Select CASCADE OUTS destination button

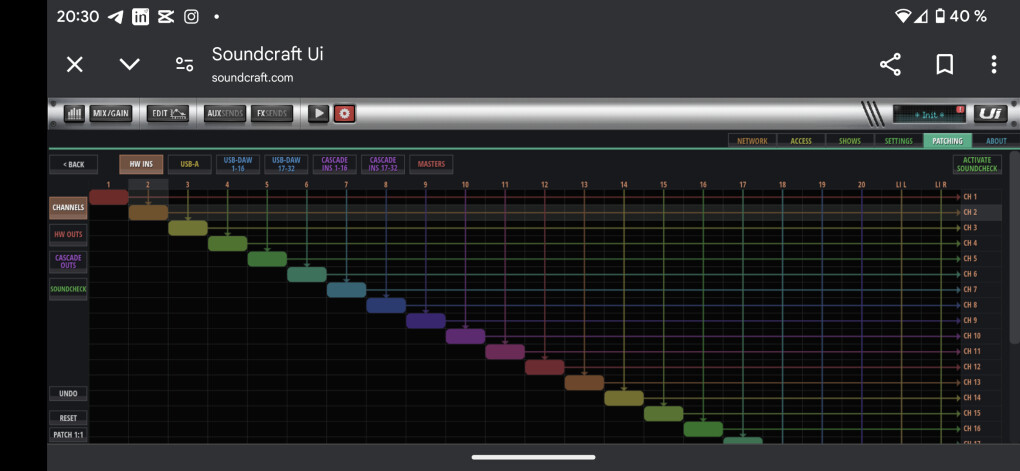tap(68, 261)
